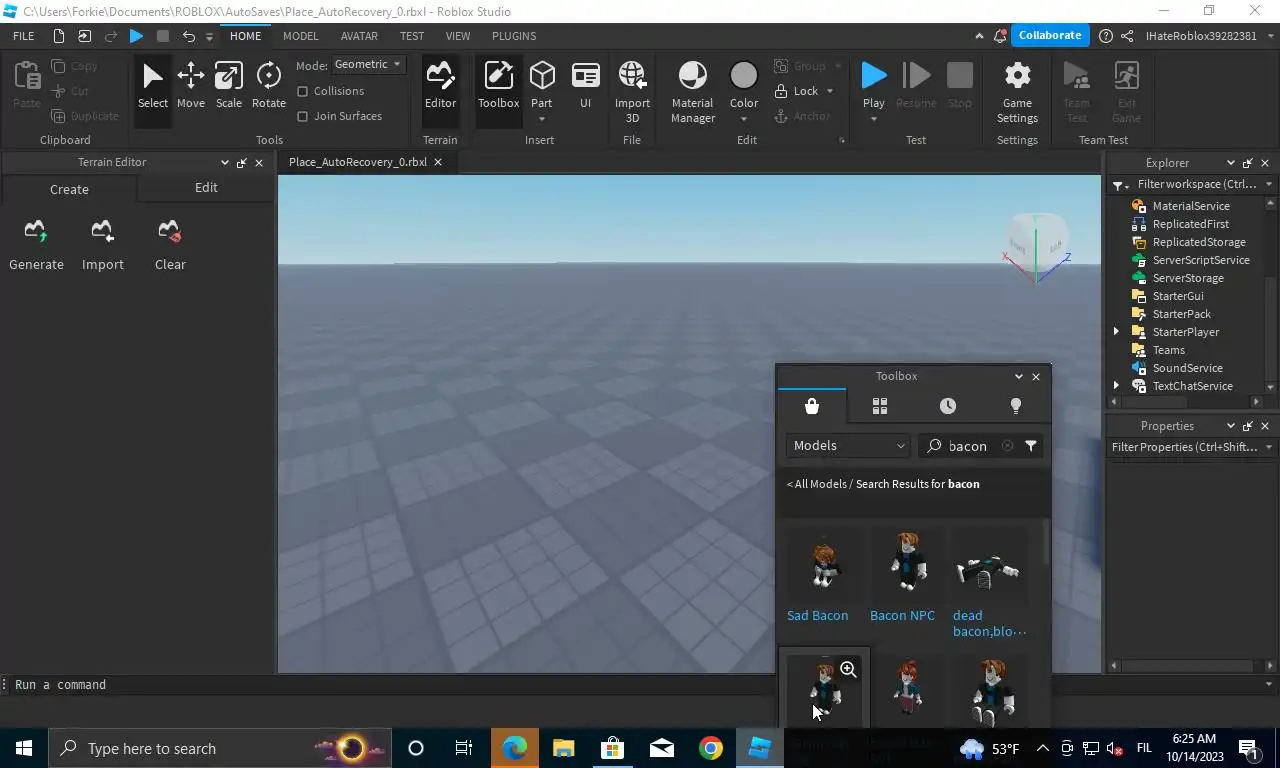The height and width of the screenshot is (768, 1280).
Task: Switch to the MODEL ribbon tab
Action: [300, 36]
